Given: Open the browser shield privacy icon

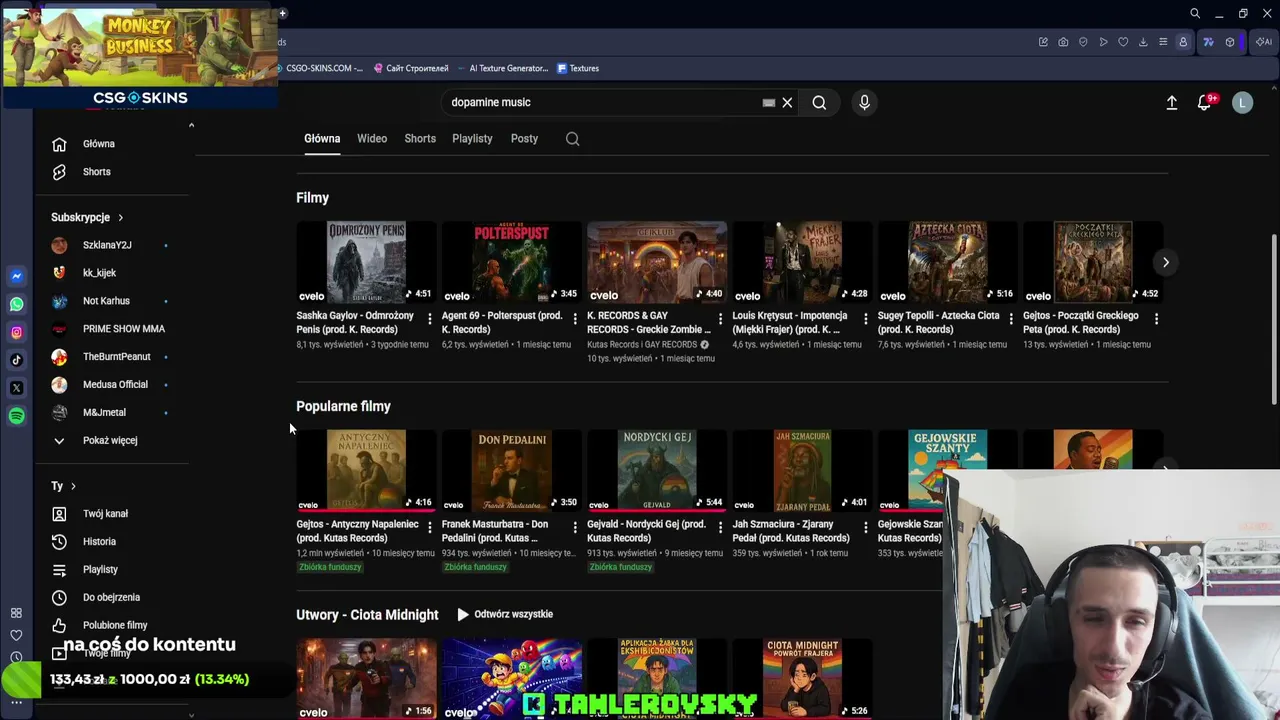Looking at the screenshot, I should click(1083, 42).
